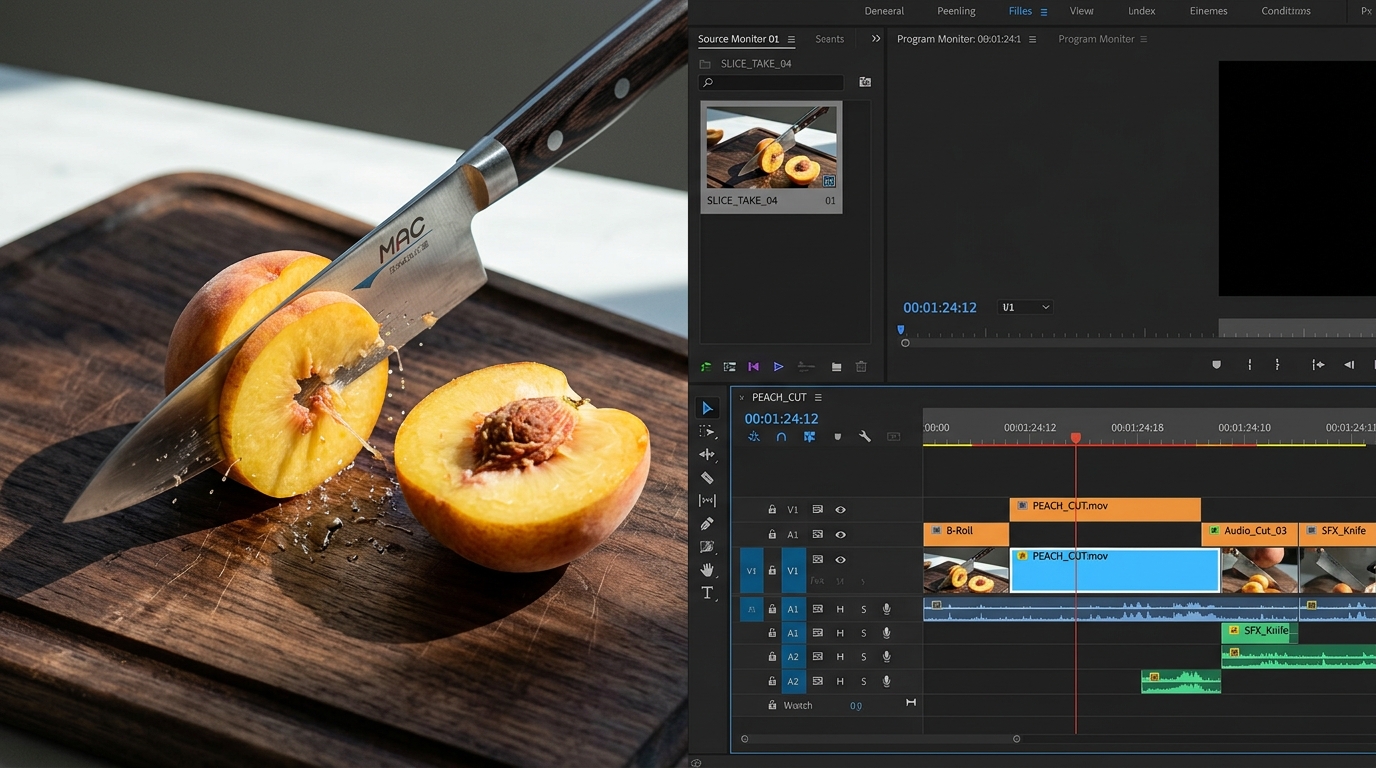Activate the Type tool

coord(707,593)
